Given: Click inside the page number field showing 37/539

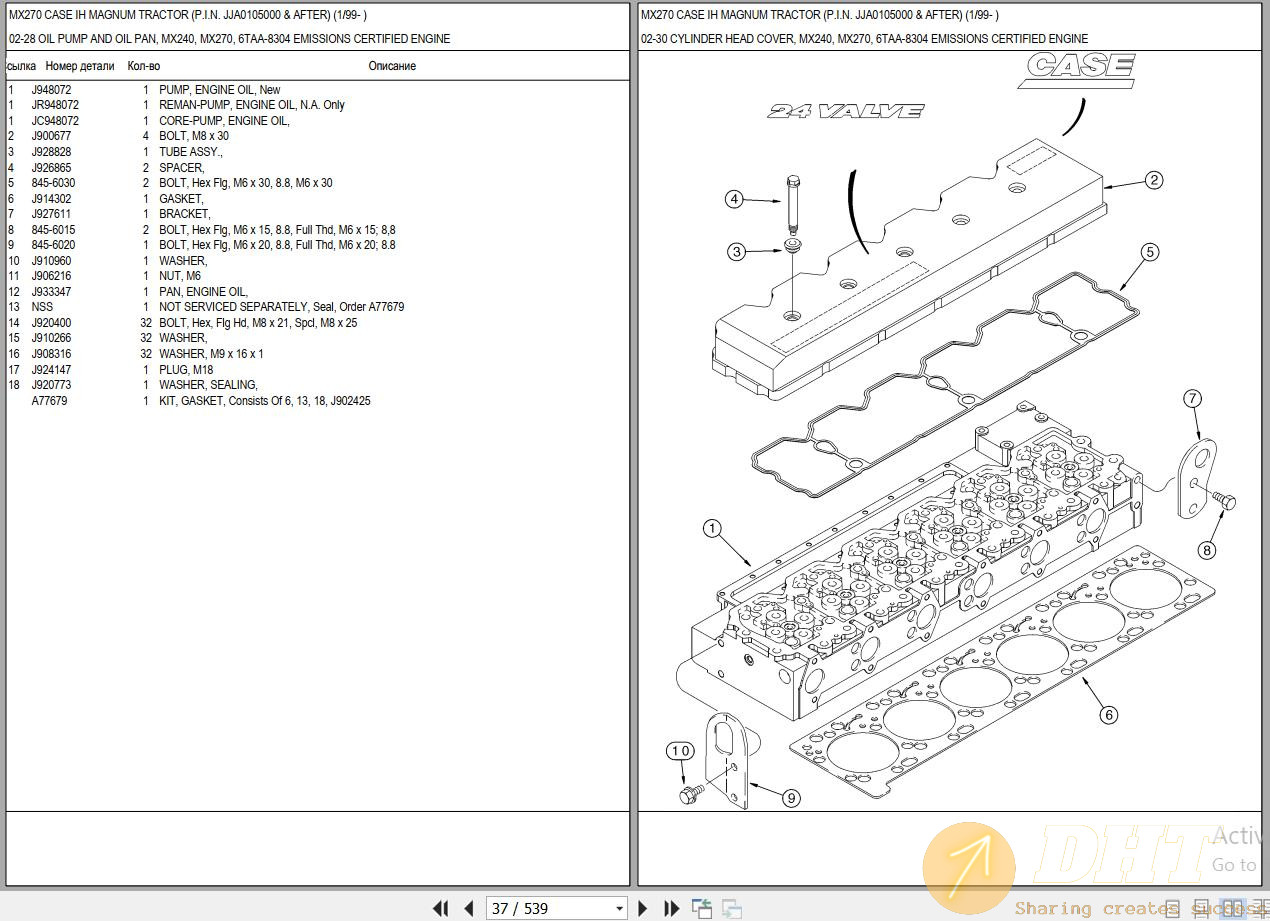Looking at the screenshot, I should [x=540, y=908].
